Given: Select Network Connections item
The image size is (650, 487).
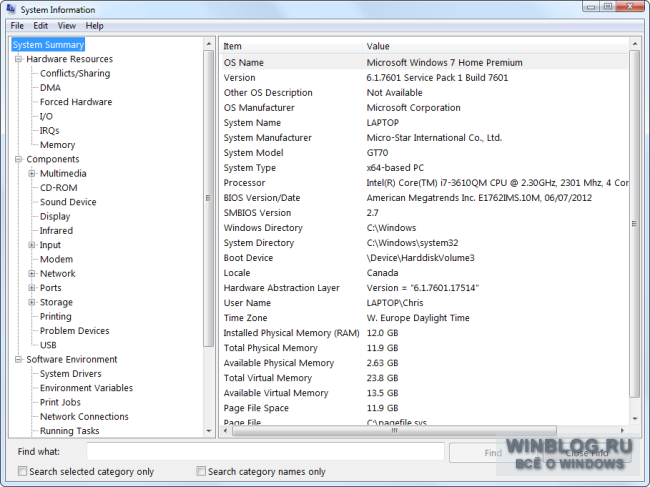Looking at the screenshot, I should [84, 417].
